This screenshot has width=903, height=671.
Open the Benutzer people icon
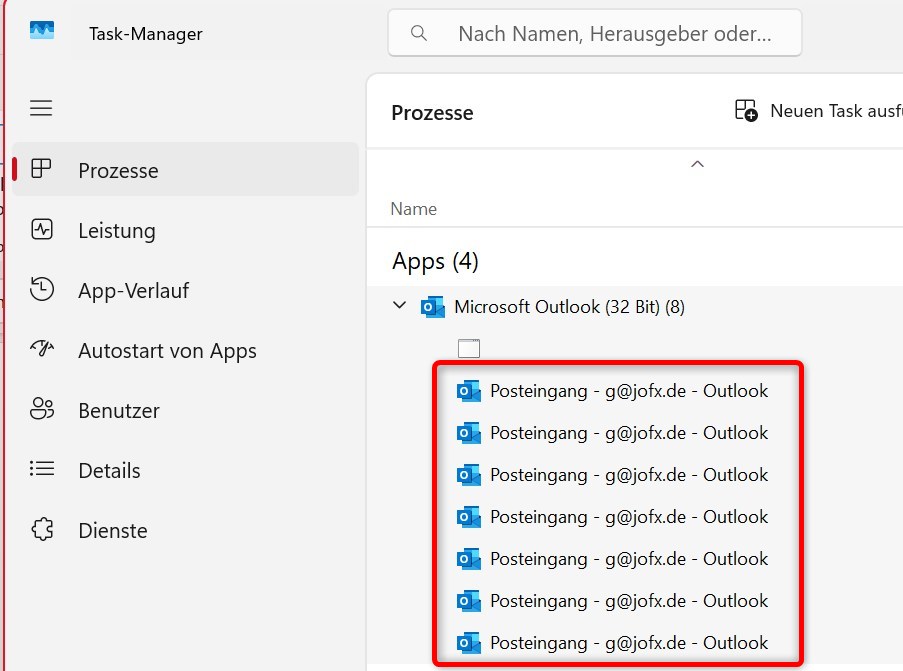(41, 410)
